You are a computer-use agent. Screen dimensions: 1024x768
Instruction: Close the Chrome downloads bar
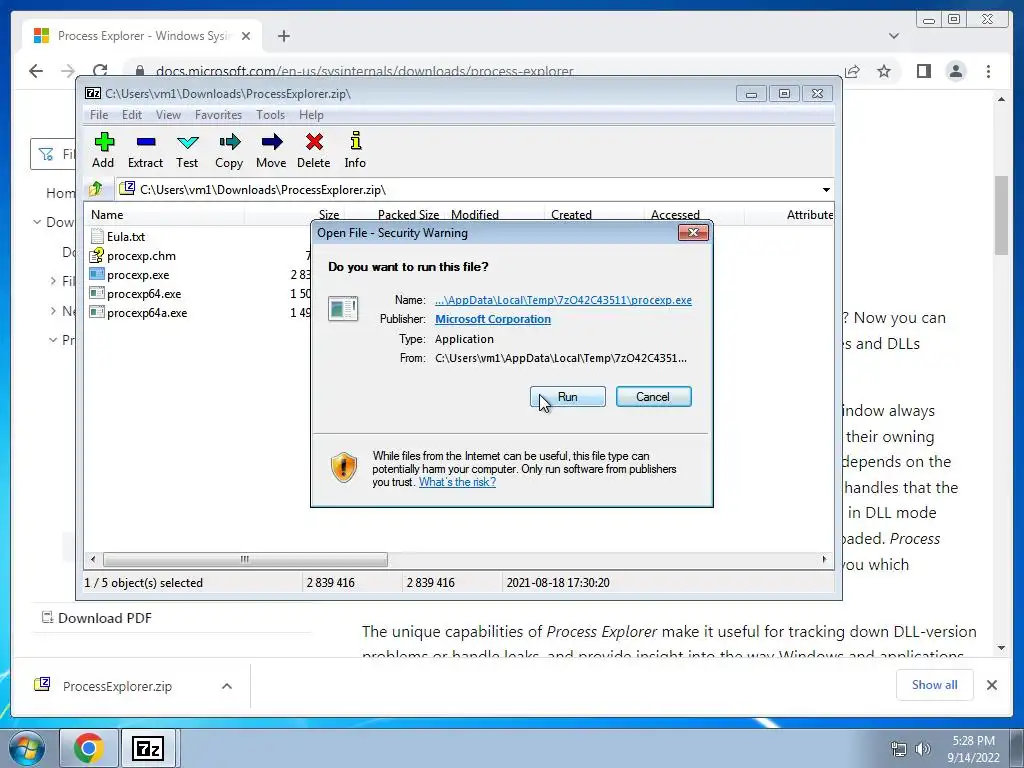[992, 685]
